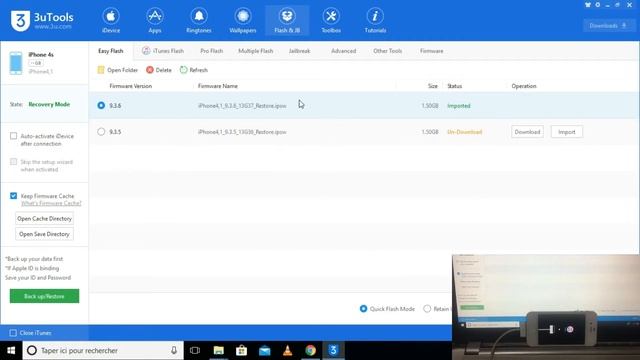The image size is (640, 360).
Task: Click iPhone4,1_9.3.5 Restore.ipsw filename
Action: (x=242, y=132)
